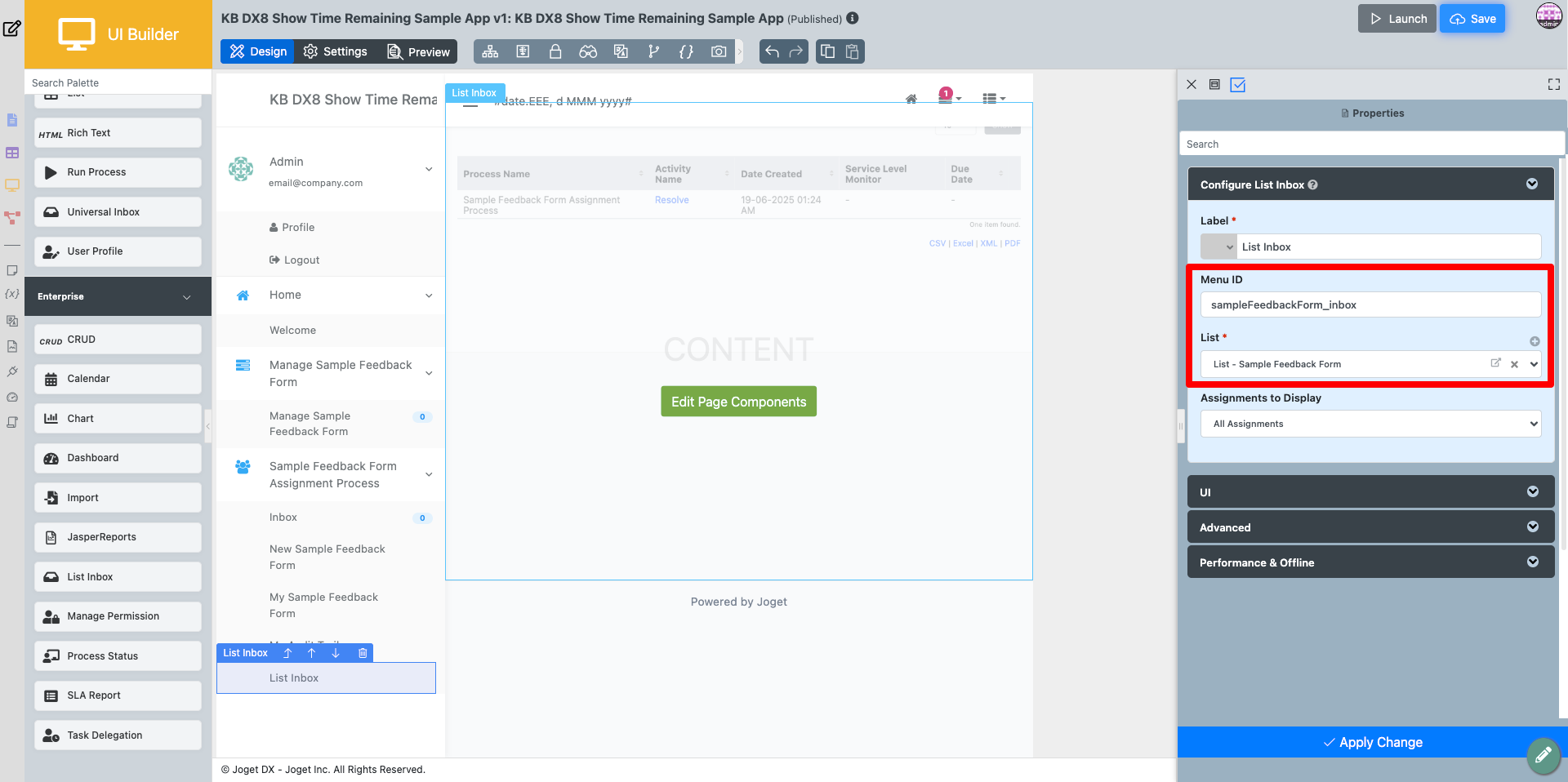Expand the Admin user menu chevron

point(429,169)
